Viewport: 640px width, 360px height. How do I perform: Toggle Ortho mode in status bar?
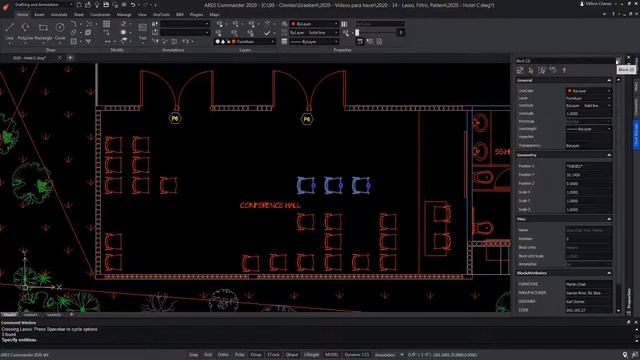pyautogui.click(x=223, y=355)
